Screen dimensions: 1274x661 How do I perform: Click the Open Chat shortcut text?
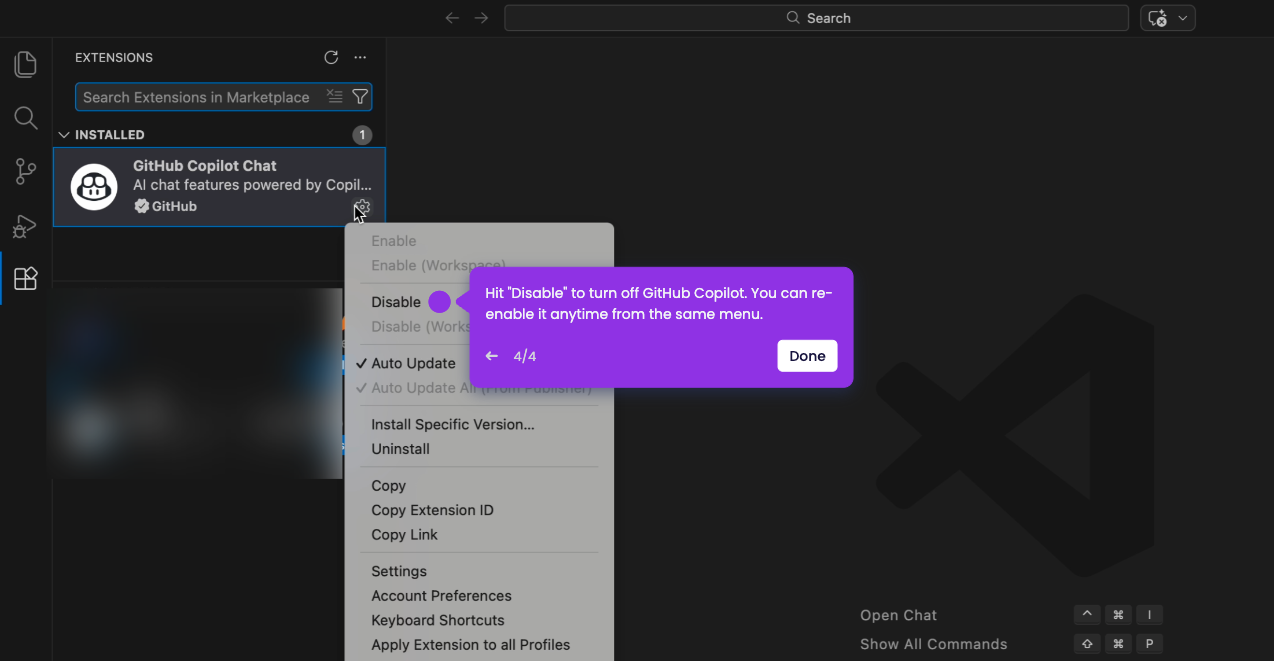[x=899, y=615]
